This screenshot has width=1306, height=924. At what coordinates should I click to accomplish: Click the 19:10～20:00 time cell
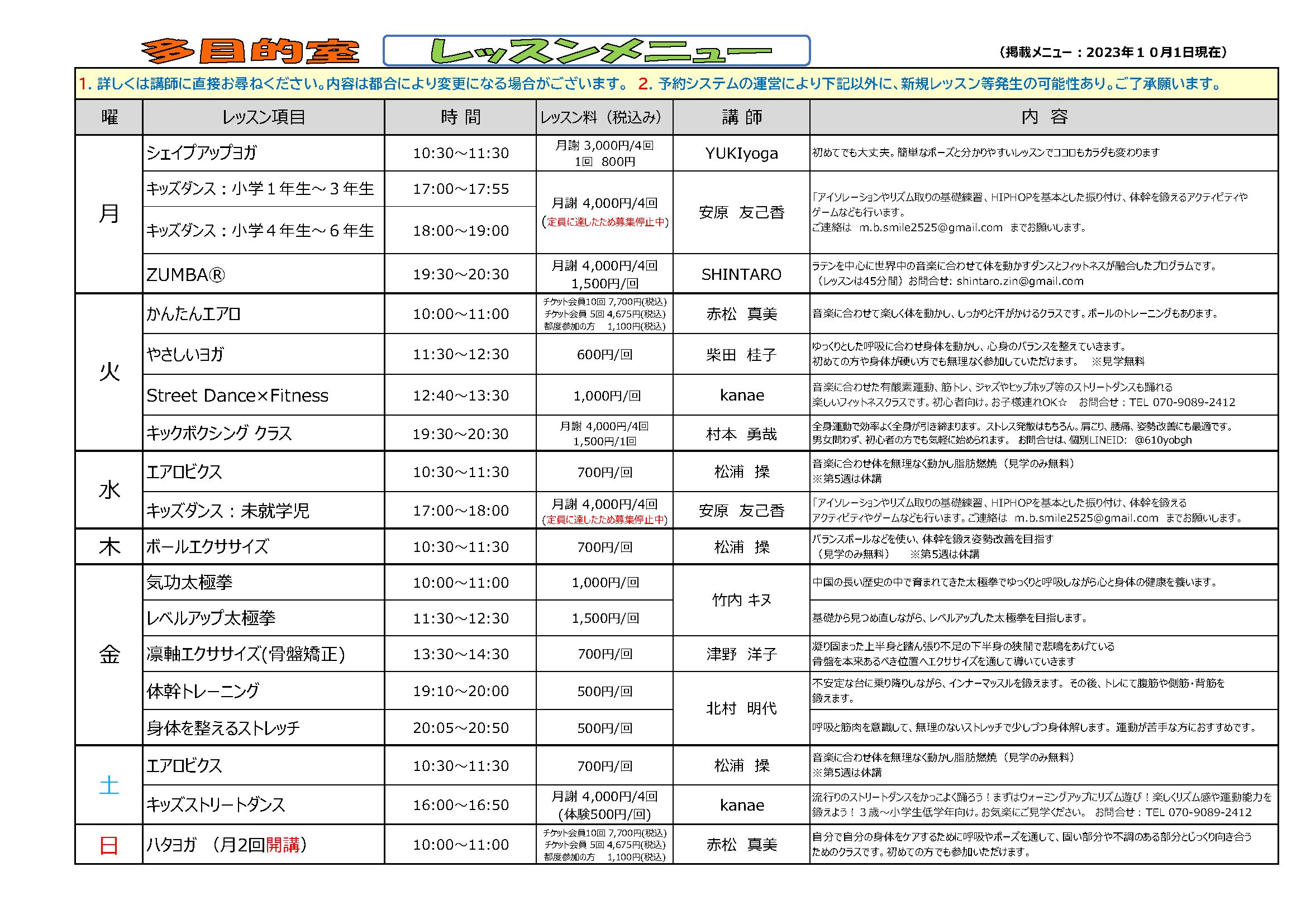(x=460, y=691)
